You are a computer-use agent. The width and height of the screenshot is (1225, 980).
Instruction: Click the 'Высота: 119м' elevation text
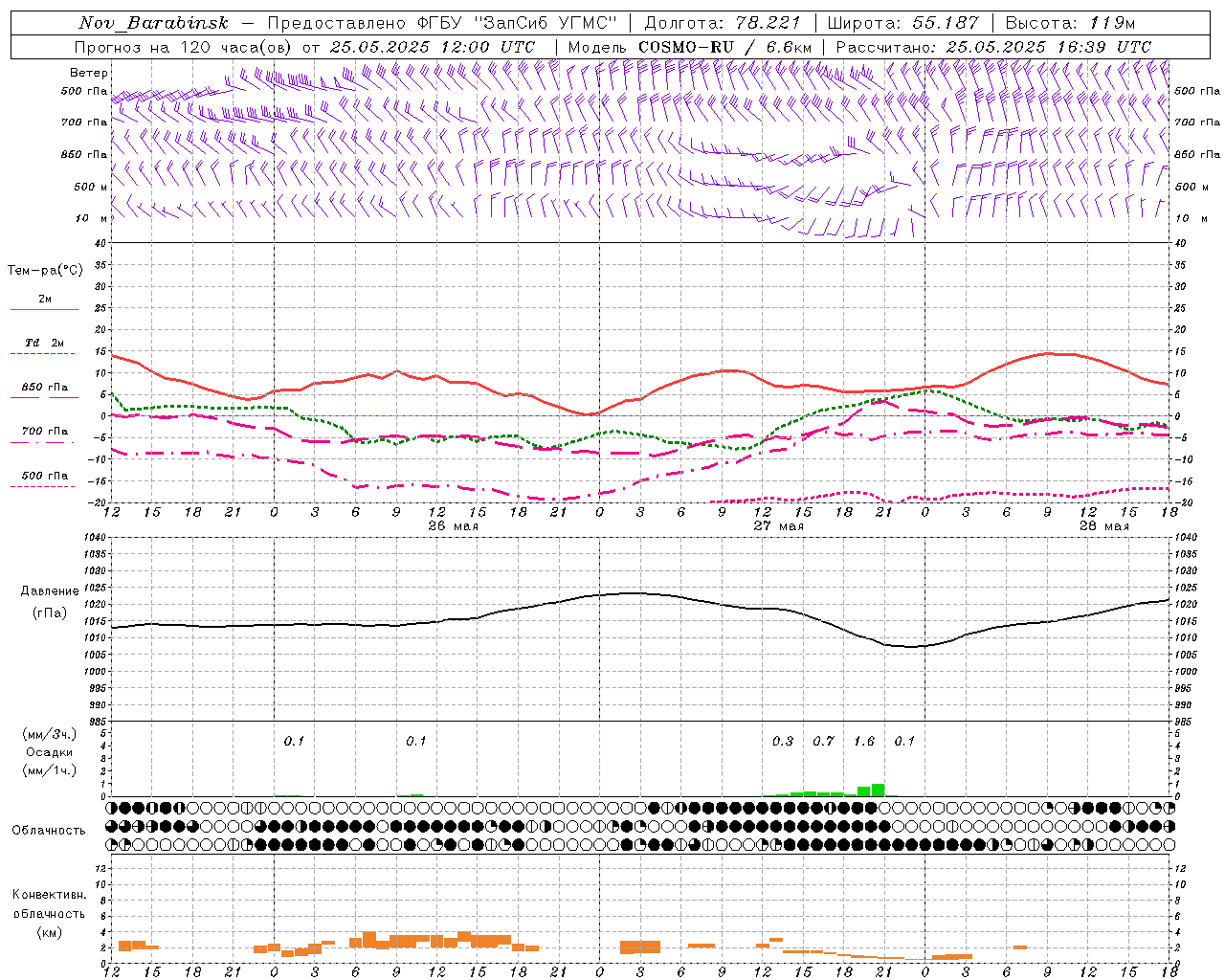(x=1070, y=23)
